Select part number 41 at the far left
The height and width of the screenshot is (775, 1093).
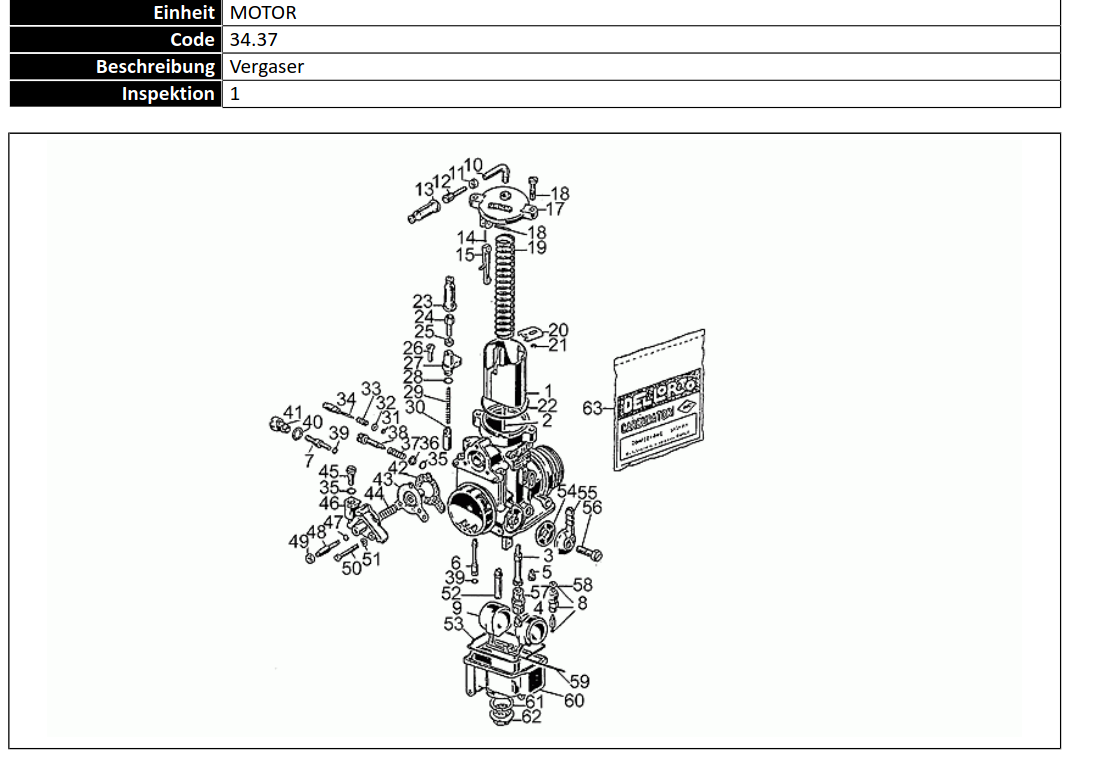click(293, 413)
